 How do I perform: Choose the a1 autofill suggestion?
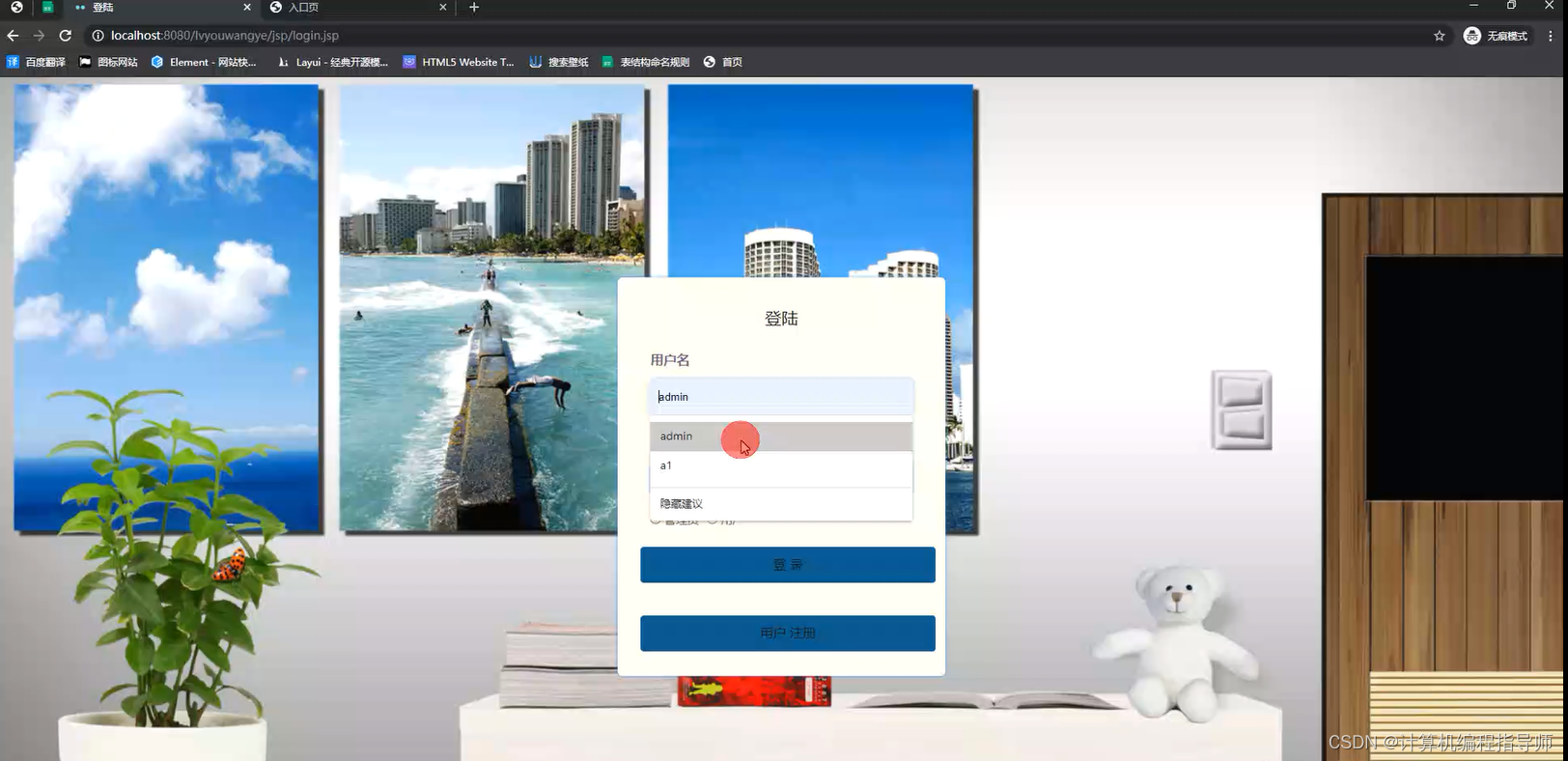[x=781, y=465]
